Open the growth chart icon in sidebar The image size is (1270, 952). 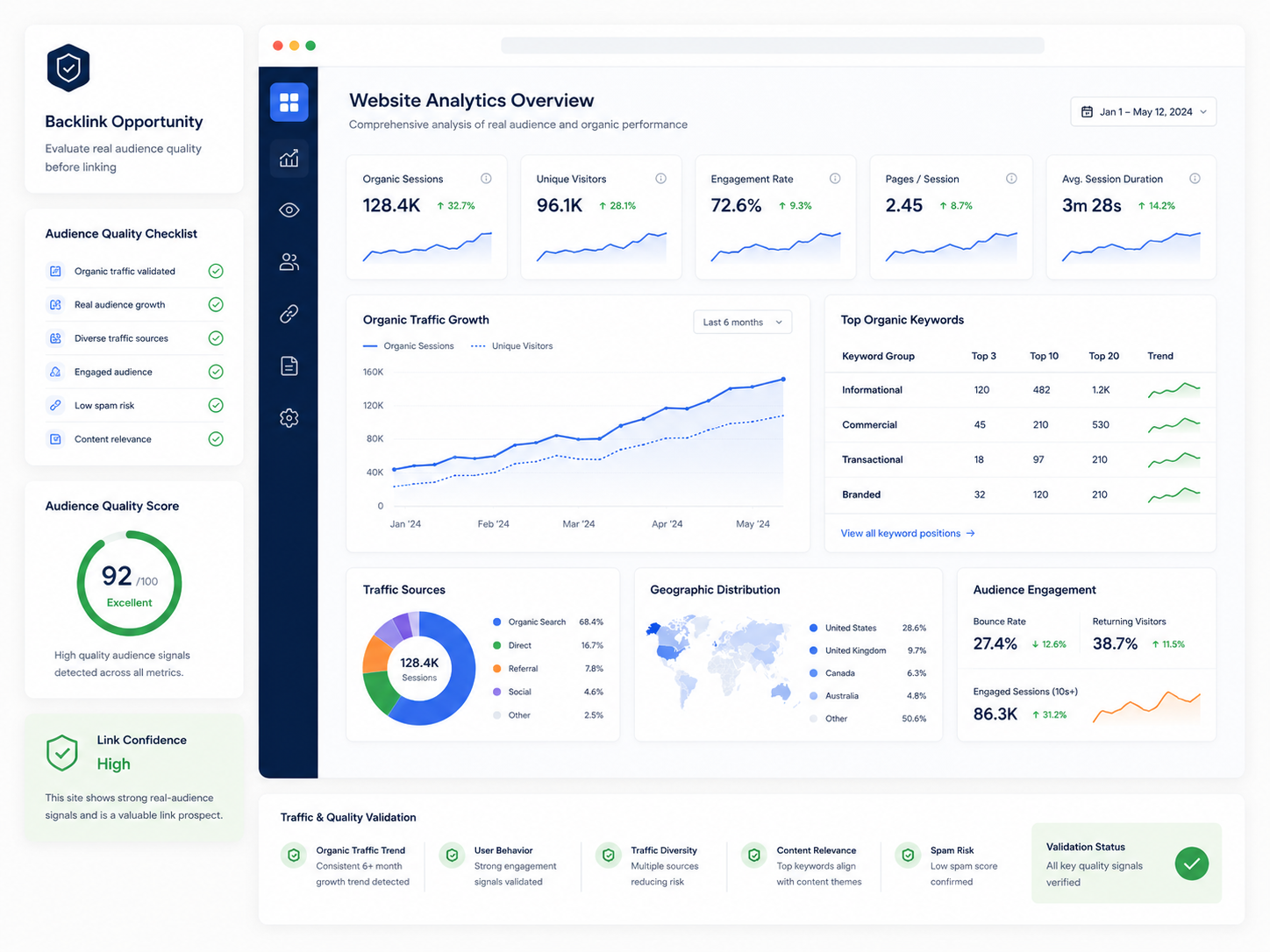(289, 159)
